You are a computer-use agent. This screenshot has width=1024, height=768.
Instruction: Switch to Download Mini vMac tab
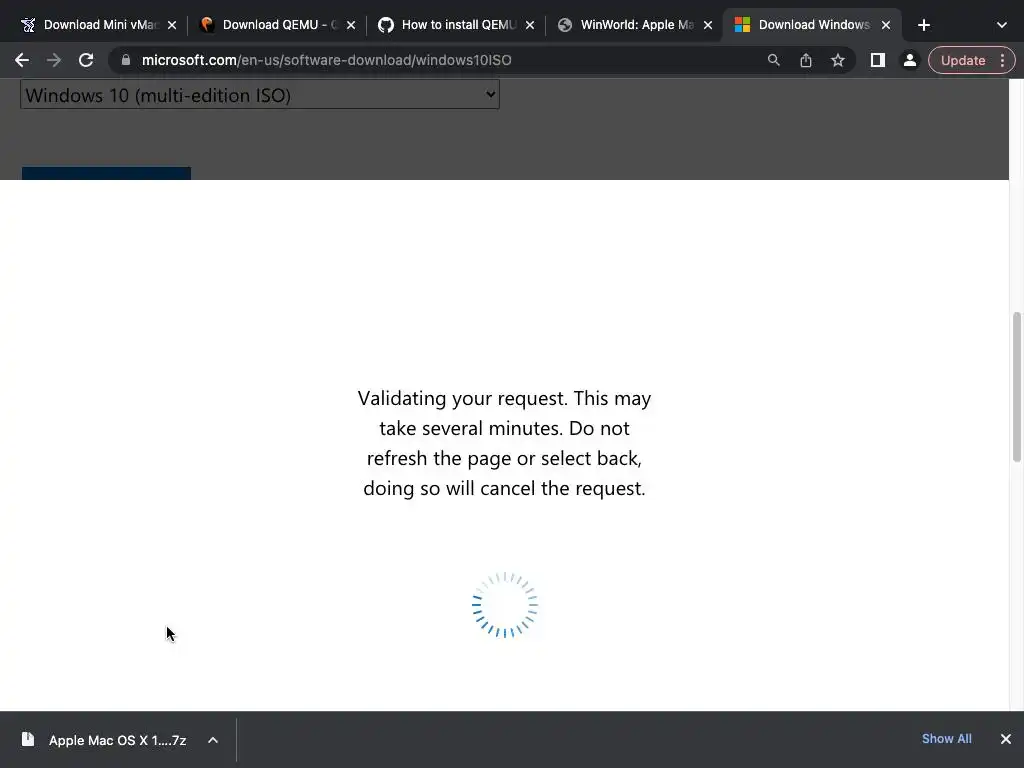tap(98, 25)
